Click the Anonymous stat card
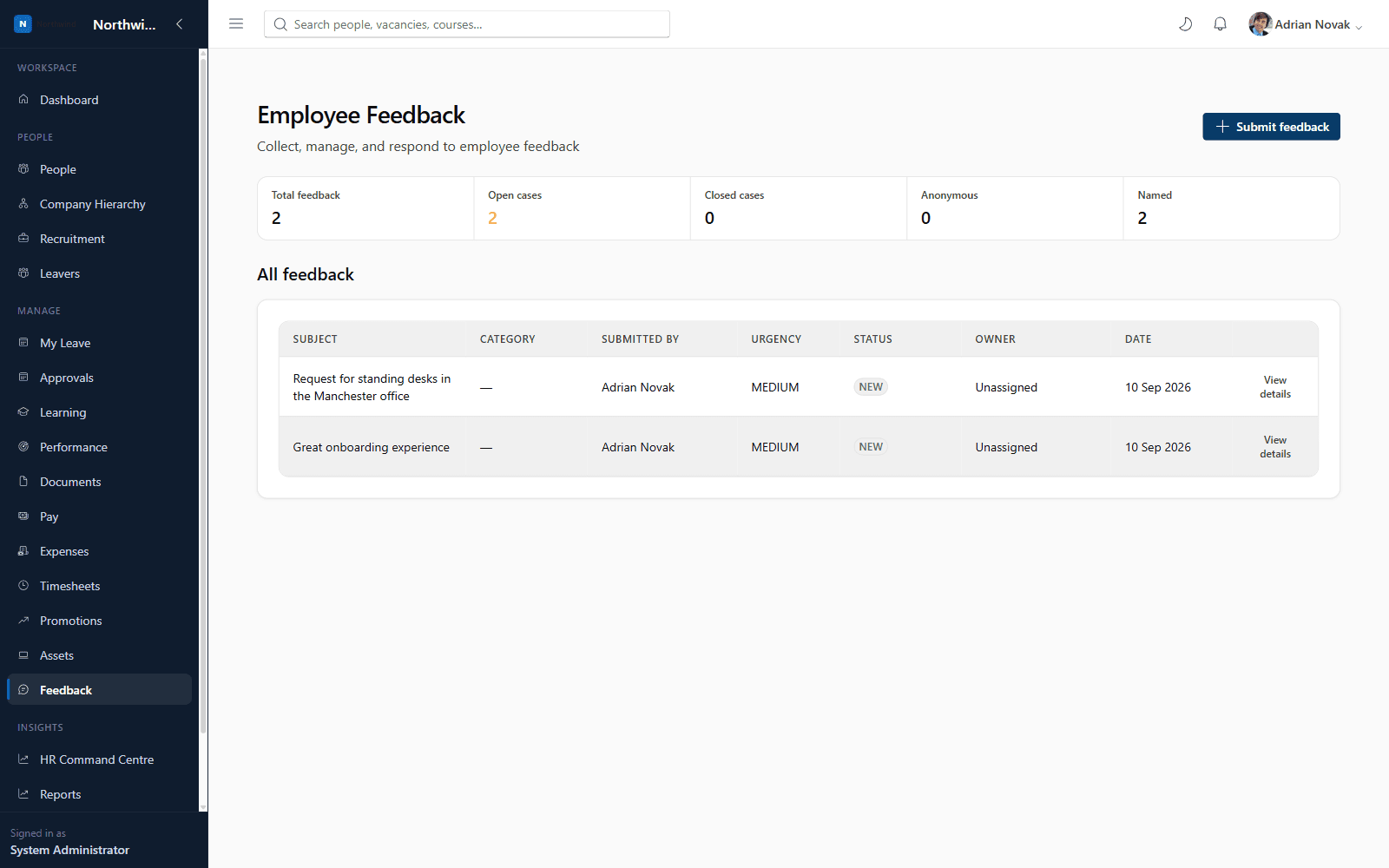 coord(1015,208)
